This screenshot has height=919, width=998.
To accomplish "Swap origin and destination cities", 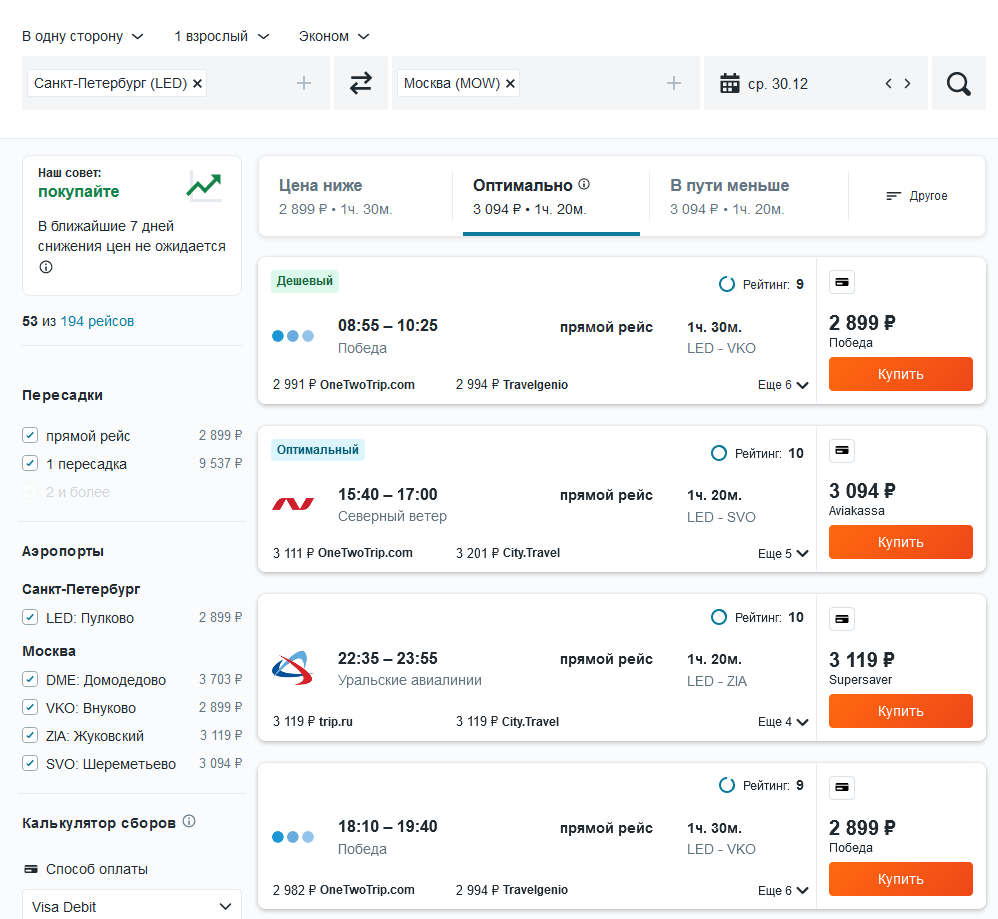I will tap(361, 83).
